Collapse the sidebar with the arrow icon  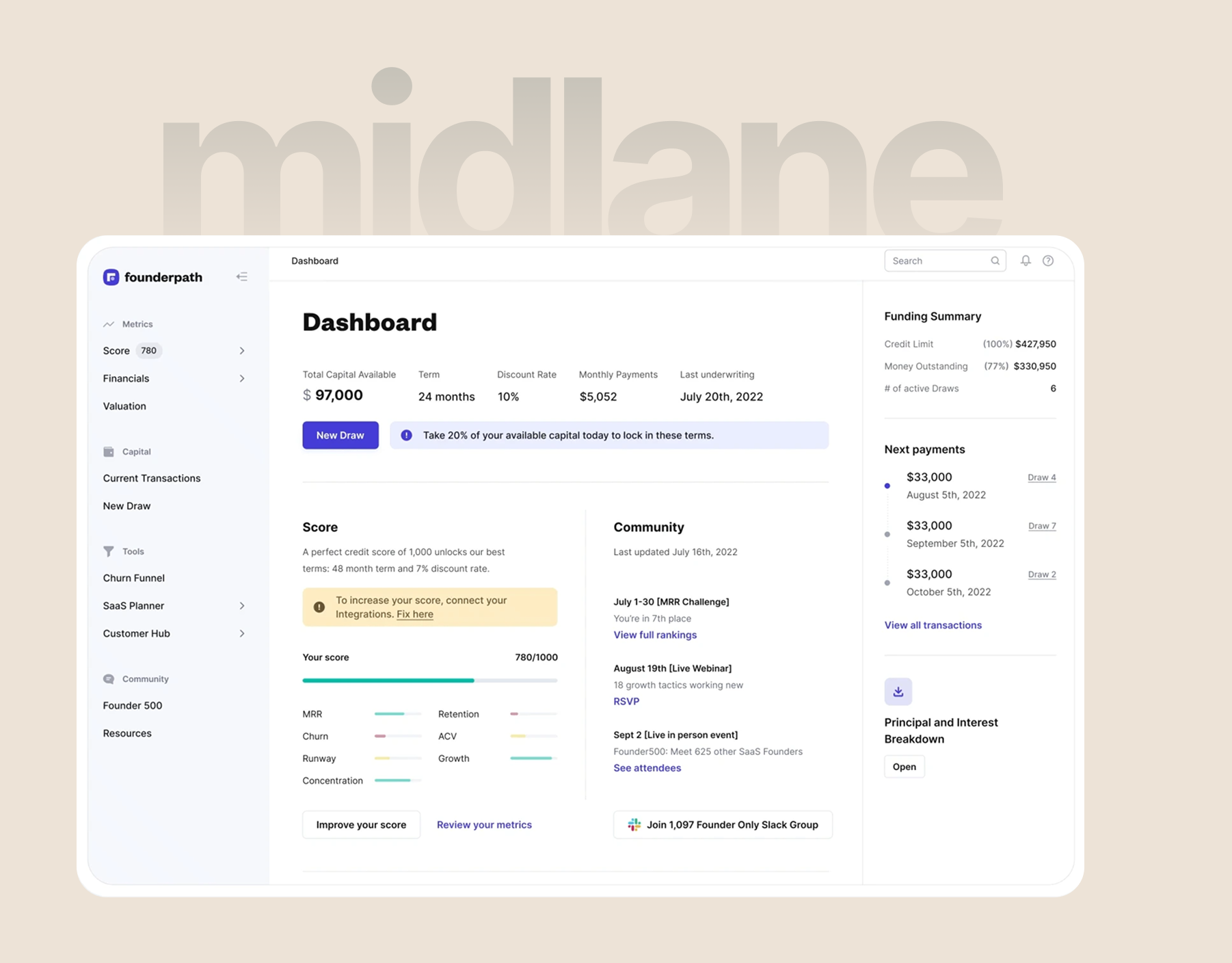242,277
